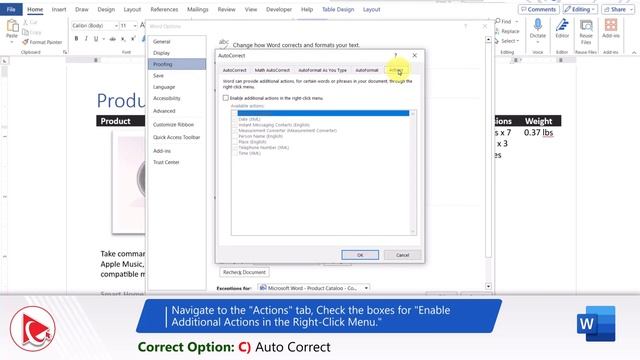
Task: Apply strikethrough formatting
Action: (112, 39)
